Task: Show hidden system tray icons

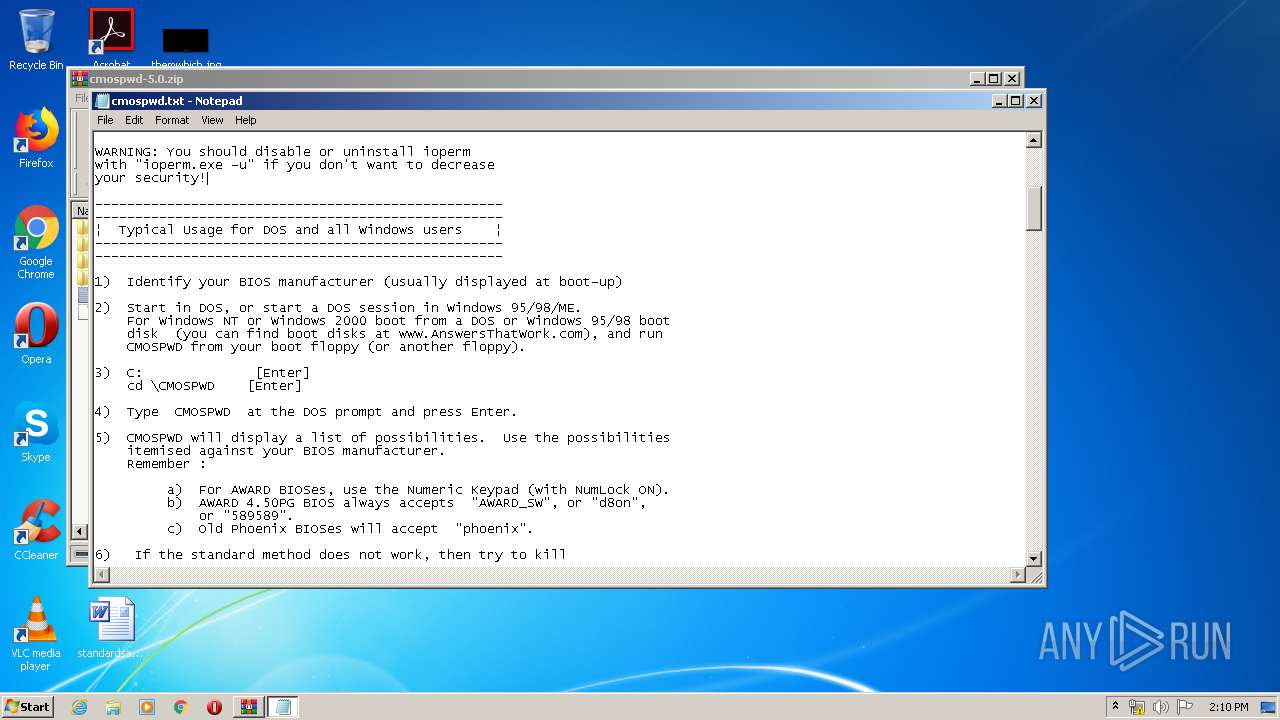Action: click(1116, 707)
